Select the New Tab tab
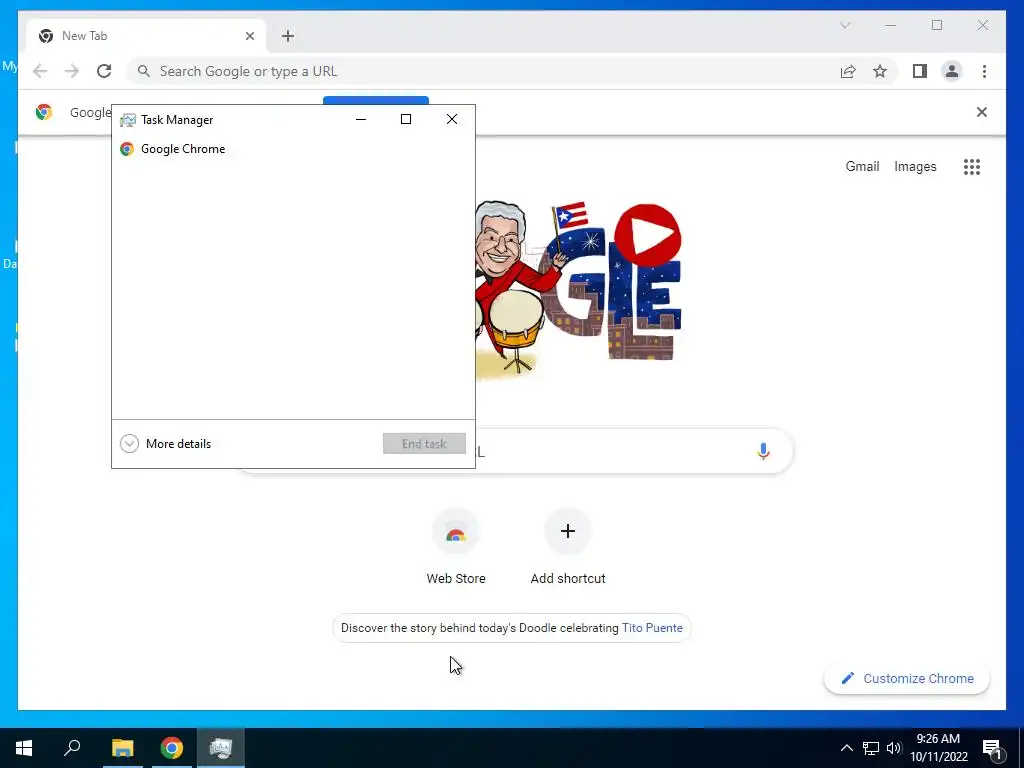The height and width of the screenshot is (768, 1024). pos(146,36)
